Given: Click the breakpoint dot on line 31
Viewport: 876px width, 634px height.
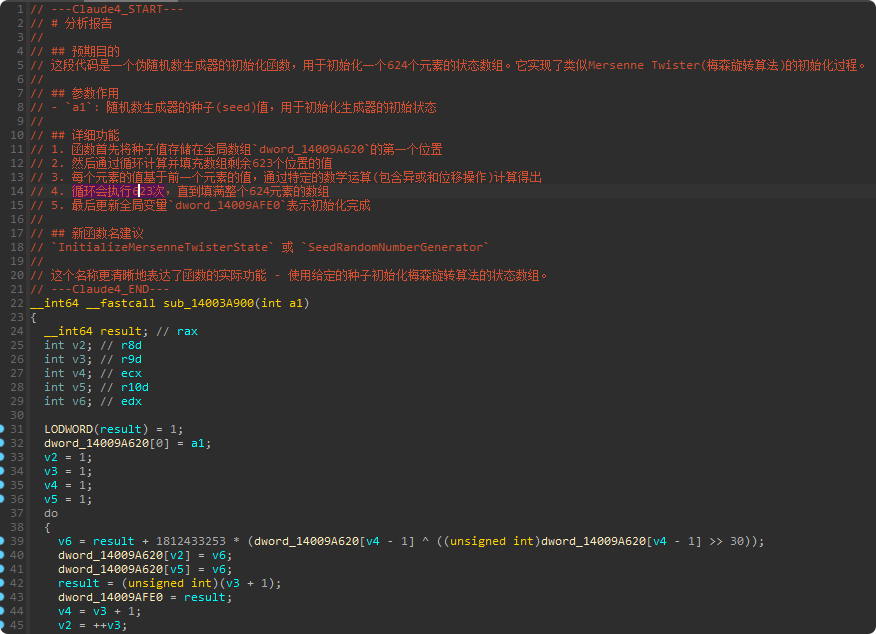Looking at the screenshot, I should (4, 429).
